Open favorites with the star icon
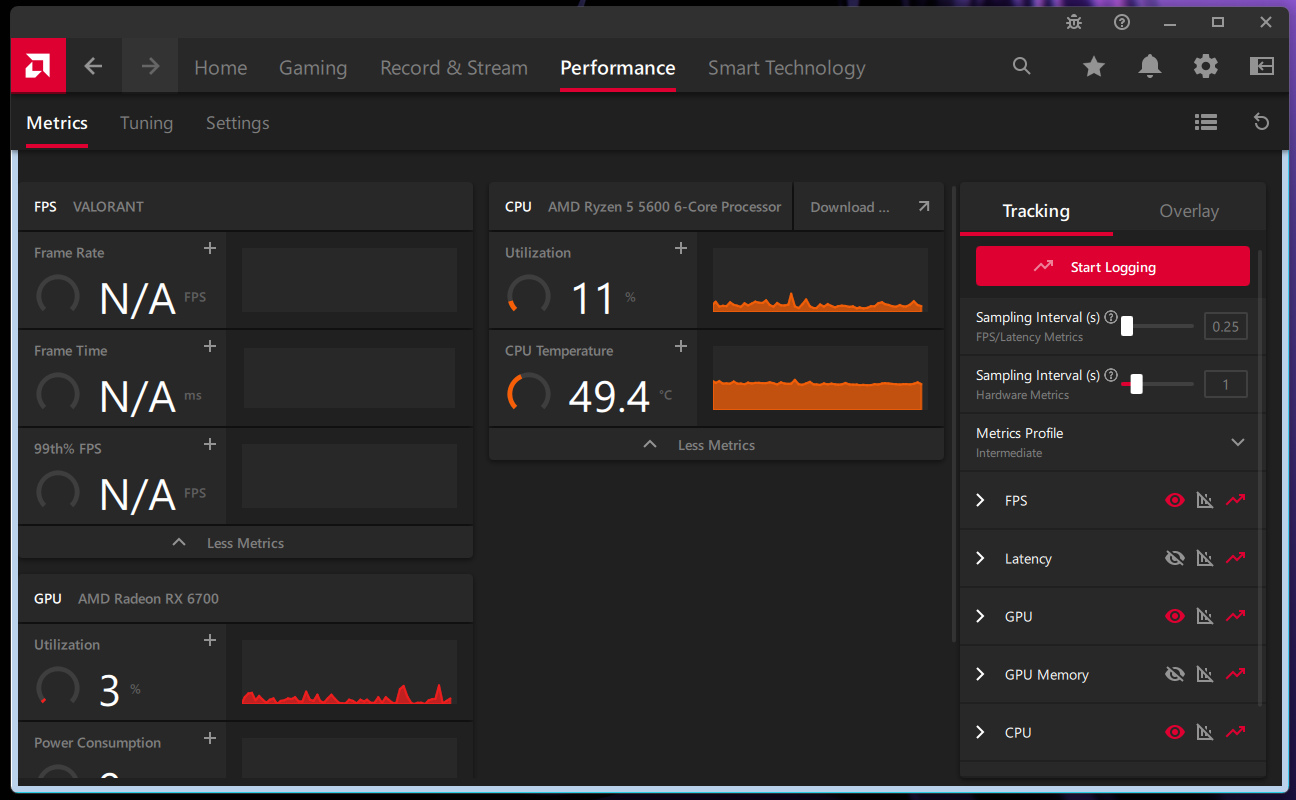Screen dimensions: 1296x800 (x=1094, y=67)
